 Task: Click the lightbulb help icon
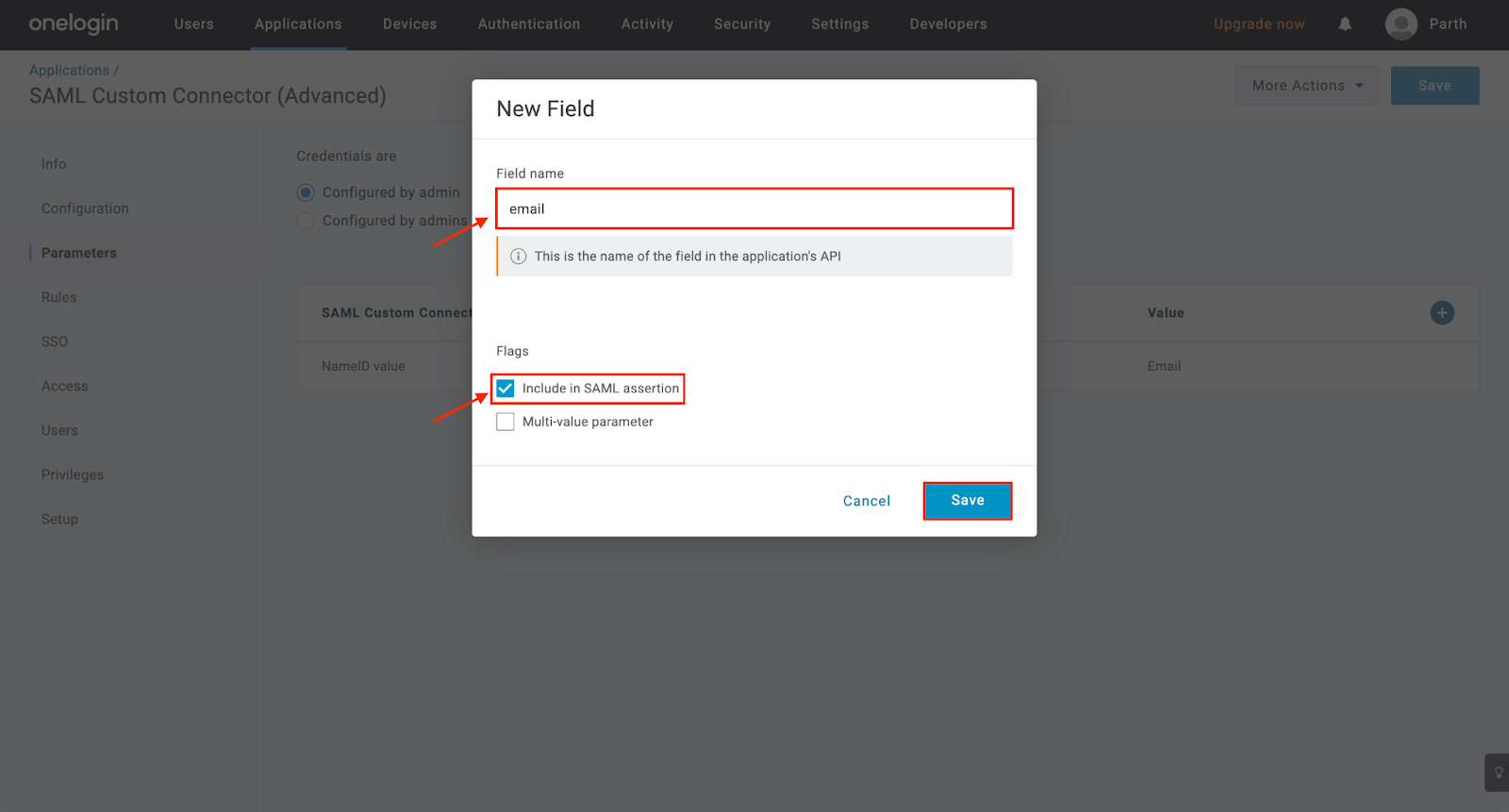1498,772
